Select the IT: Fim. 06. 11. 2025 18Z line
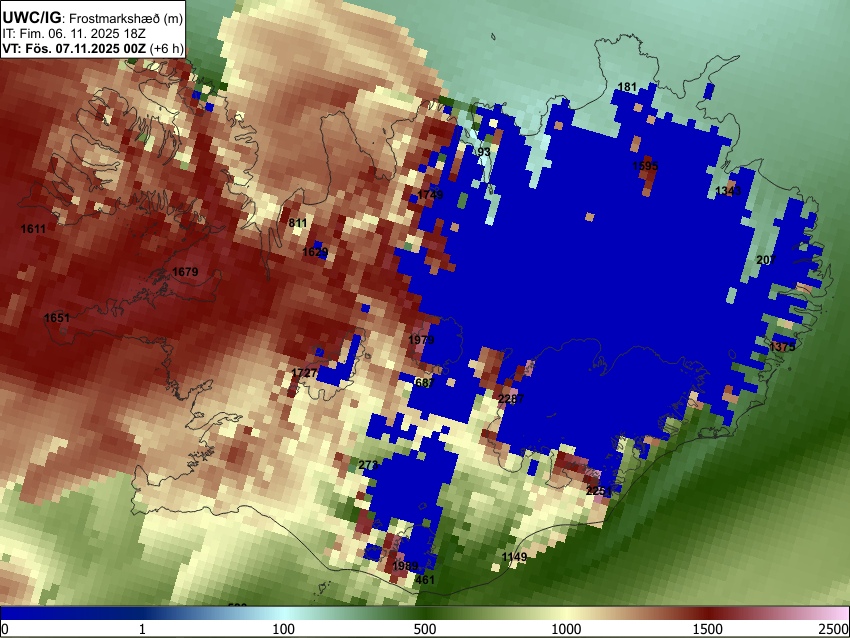Image resolution: width=850 pixels, height=638 pixels. pos(73,34)
